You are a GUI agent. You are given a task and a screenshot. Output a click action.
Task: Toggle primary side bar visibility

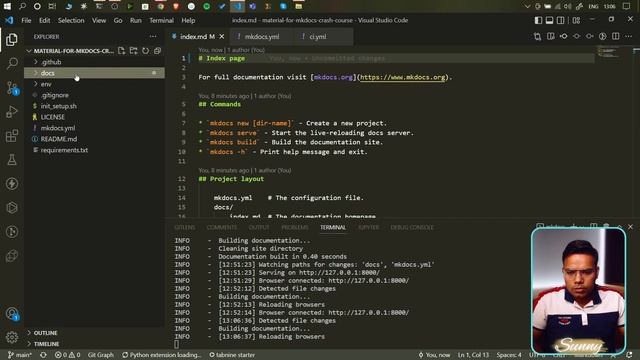tap(538, 20)
